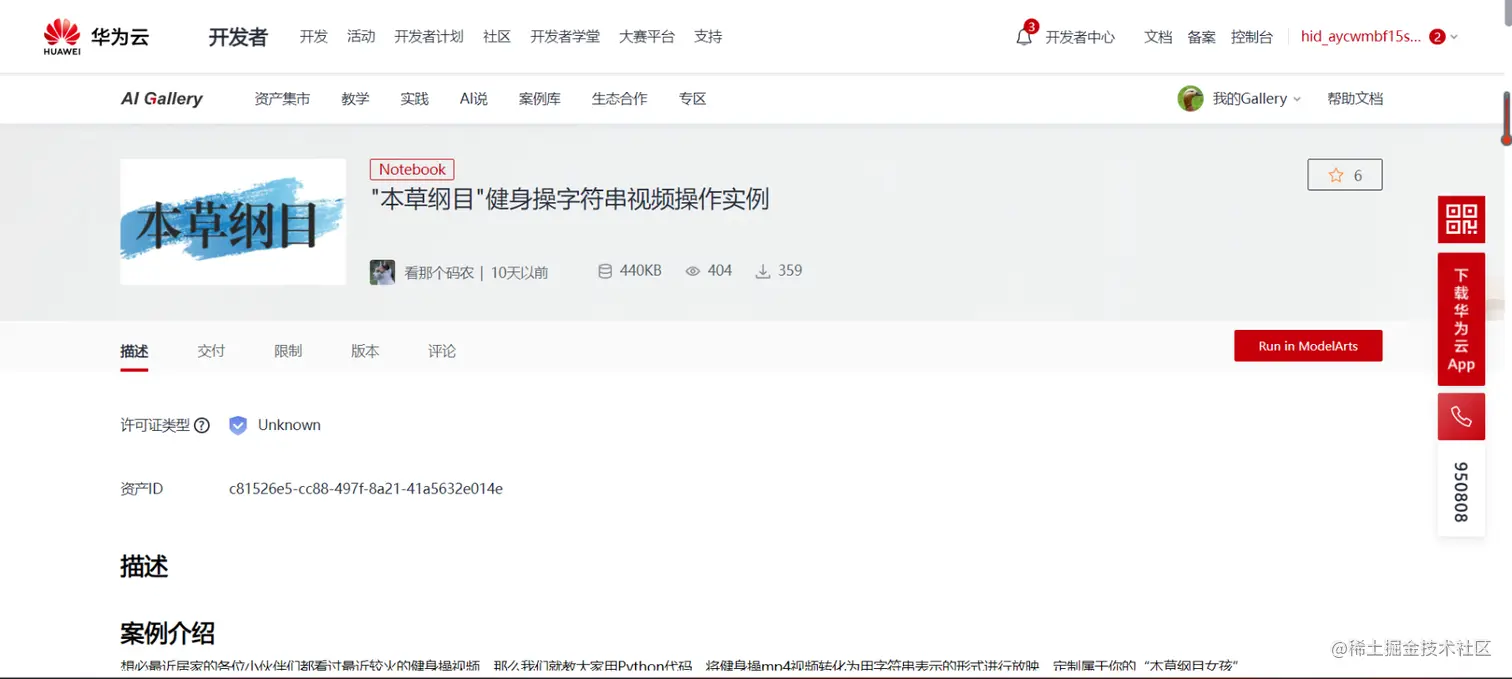1512x679 pixels.
Task: Switch to the 版本 tab
Action: (x=365, y=351)
